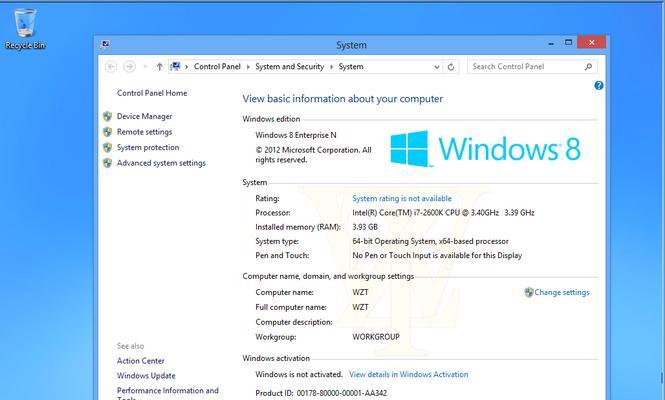This screenshot has height=400, width=665.
Task: Minimize the System window
Action: [550, 43]
